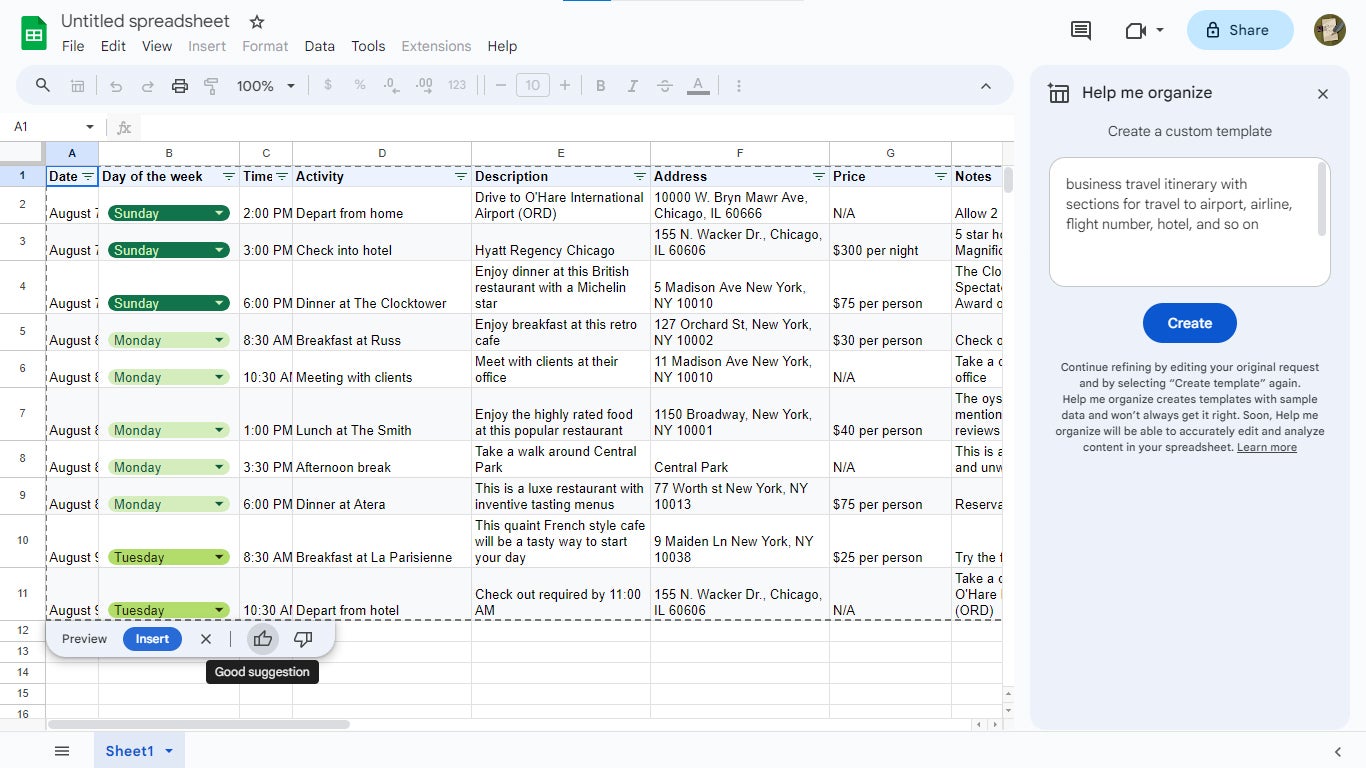Open the Day of the week filter
Viewport: 1366px width, 768px height.
[229, 176]
